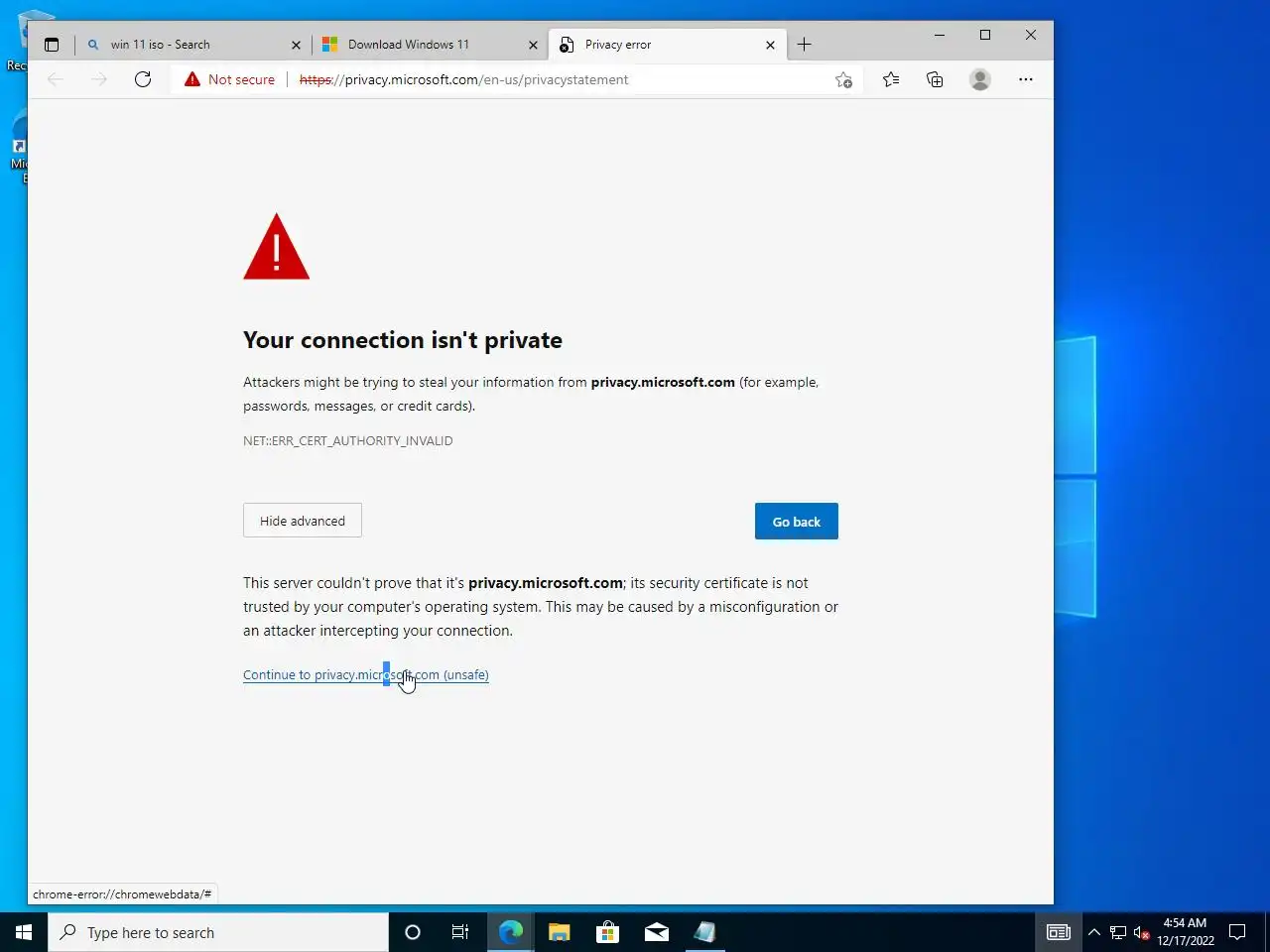Image resolution: width=1270 pixels, height=952 pixels.
Task: Click the touch keyboard tray icon
Action: 1059,932
